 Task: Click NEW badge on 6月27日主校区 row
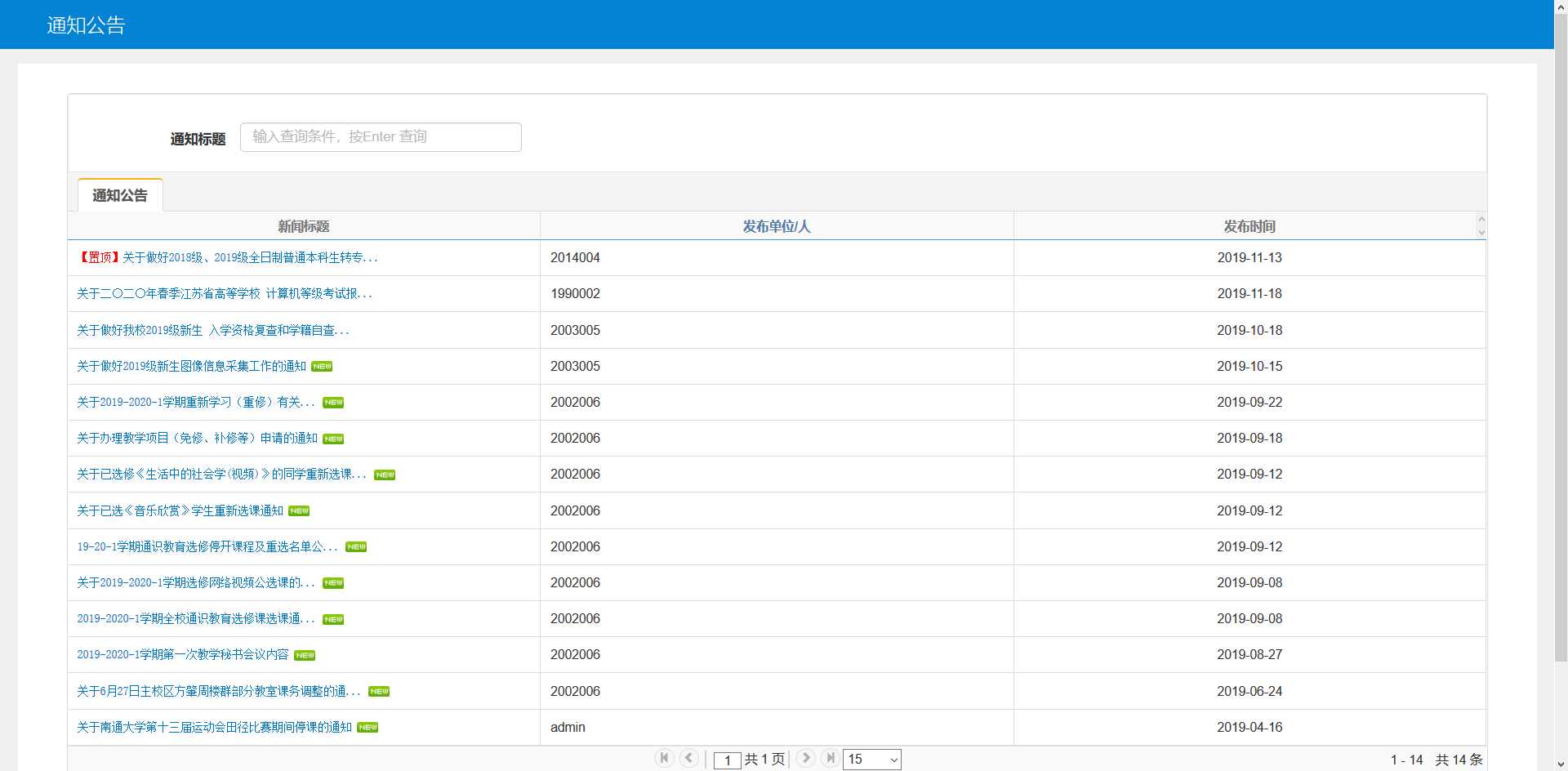(x=379, y=692)
